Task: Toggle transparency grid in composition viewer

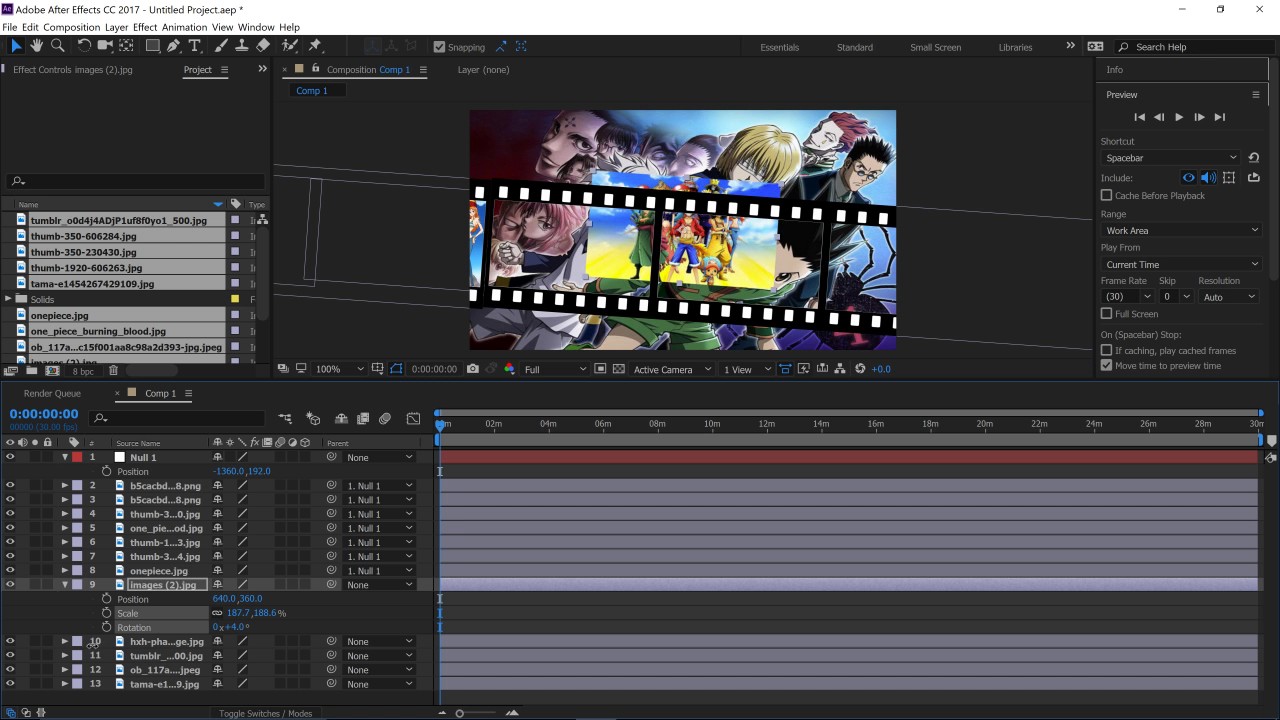Action: 618,369
